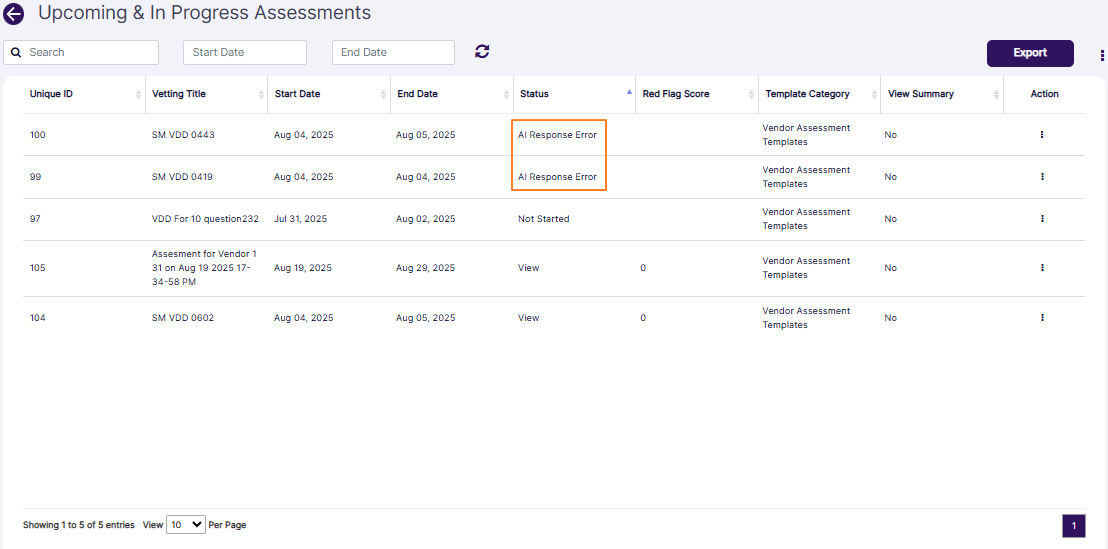This screenshot has width=1108, height=549.
Task: Click the Search input field
Action: (81, 52)
